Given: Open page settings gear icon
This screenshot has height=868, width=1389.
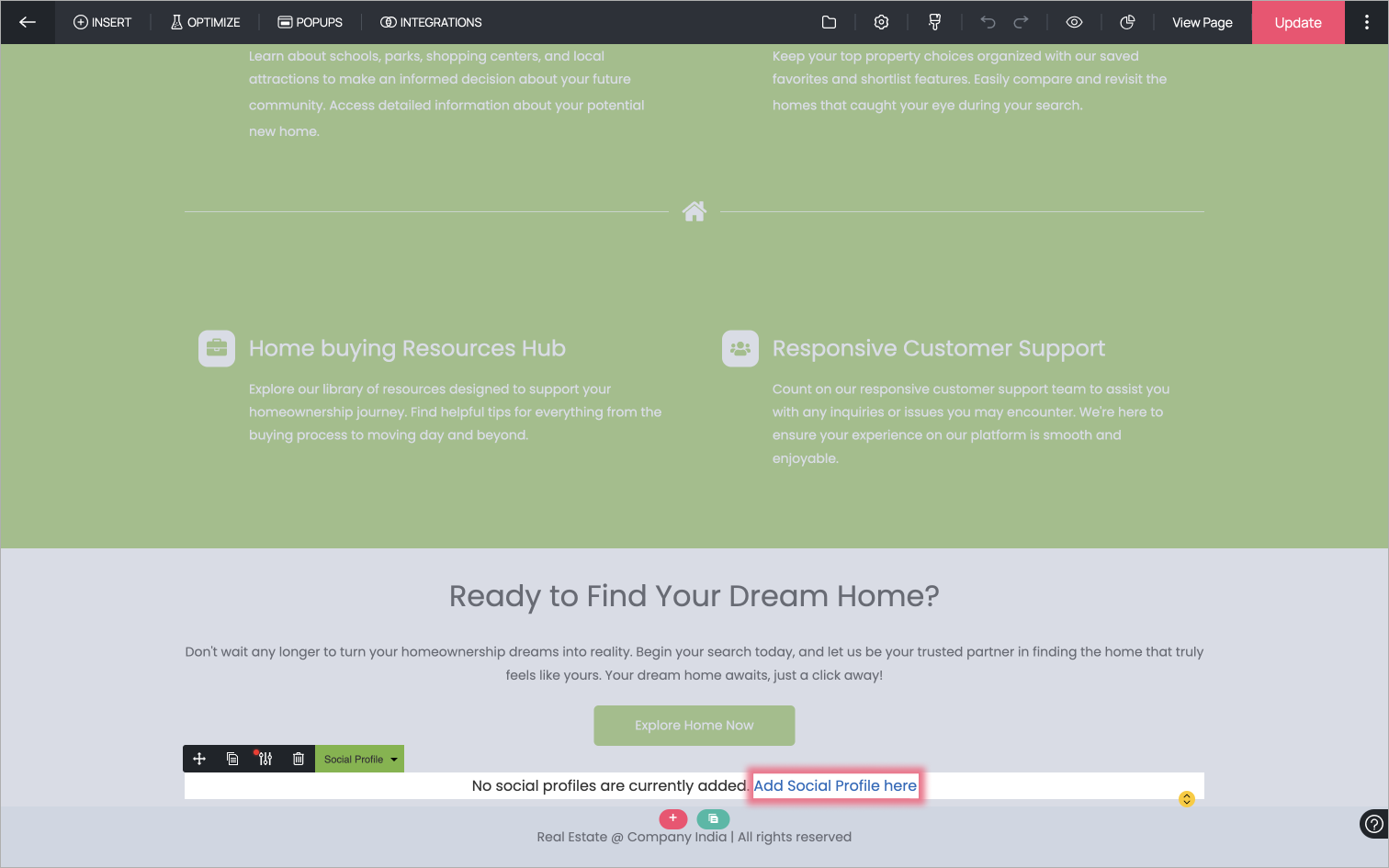Looking at the screenshot, I should (x=881, y=22).
